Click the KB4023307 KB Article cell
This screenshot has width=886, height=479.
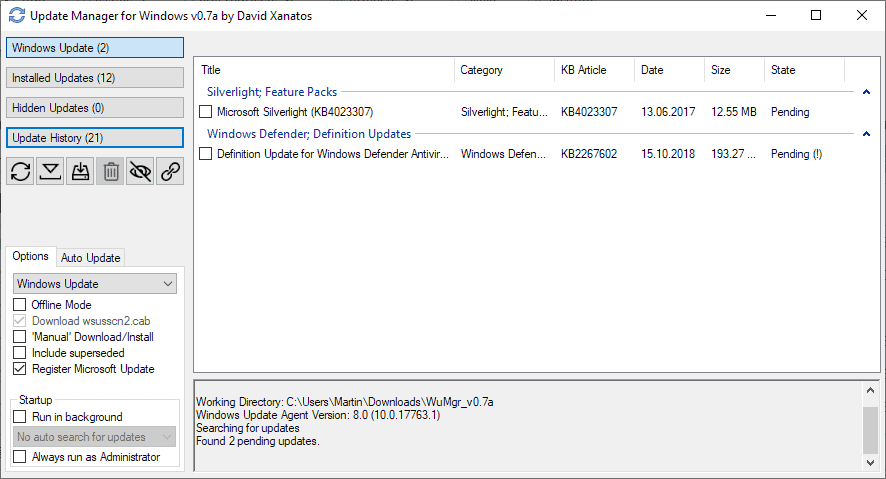(589, 112)
